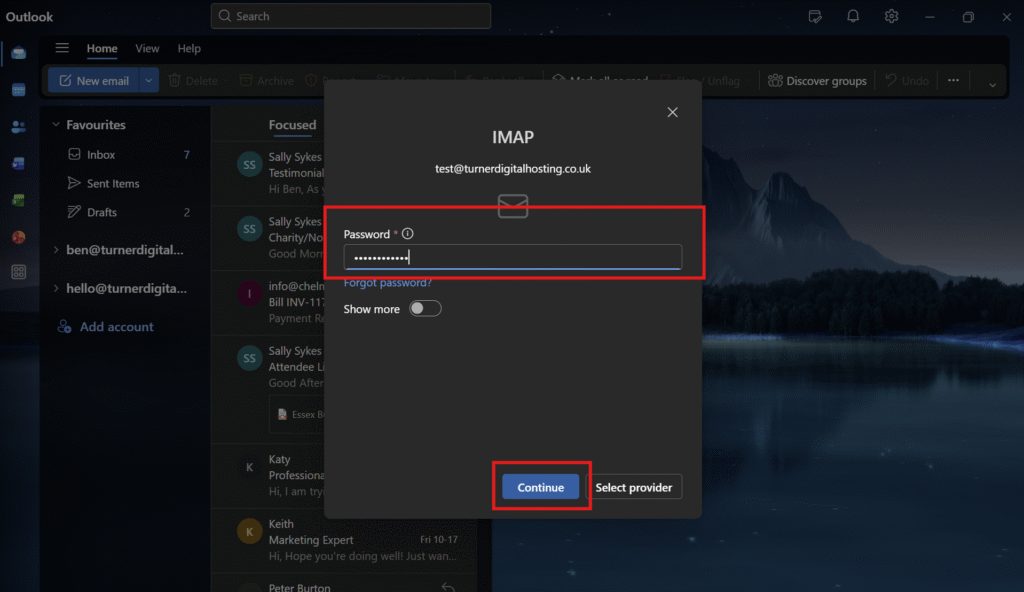The height and width of the screenshot is (592, 1024).
Task: Click the Select provider button
Action: (633, 487)
